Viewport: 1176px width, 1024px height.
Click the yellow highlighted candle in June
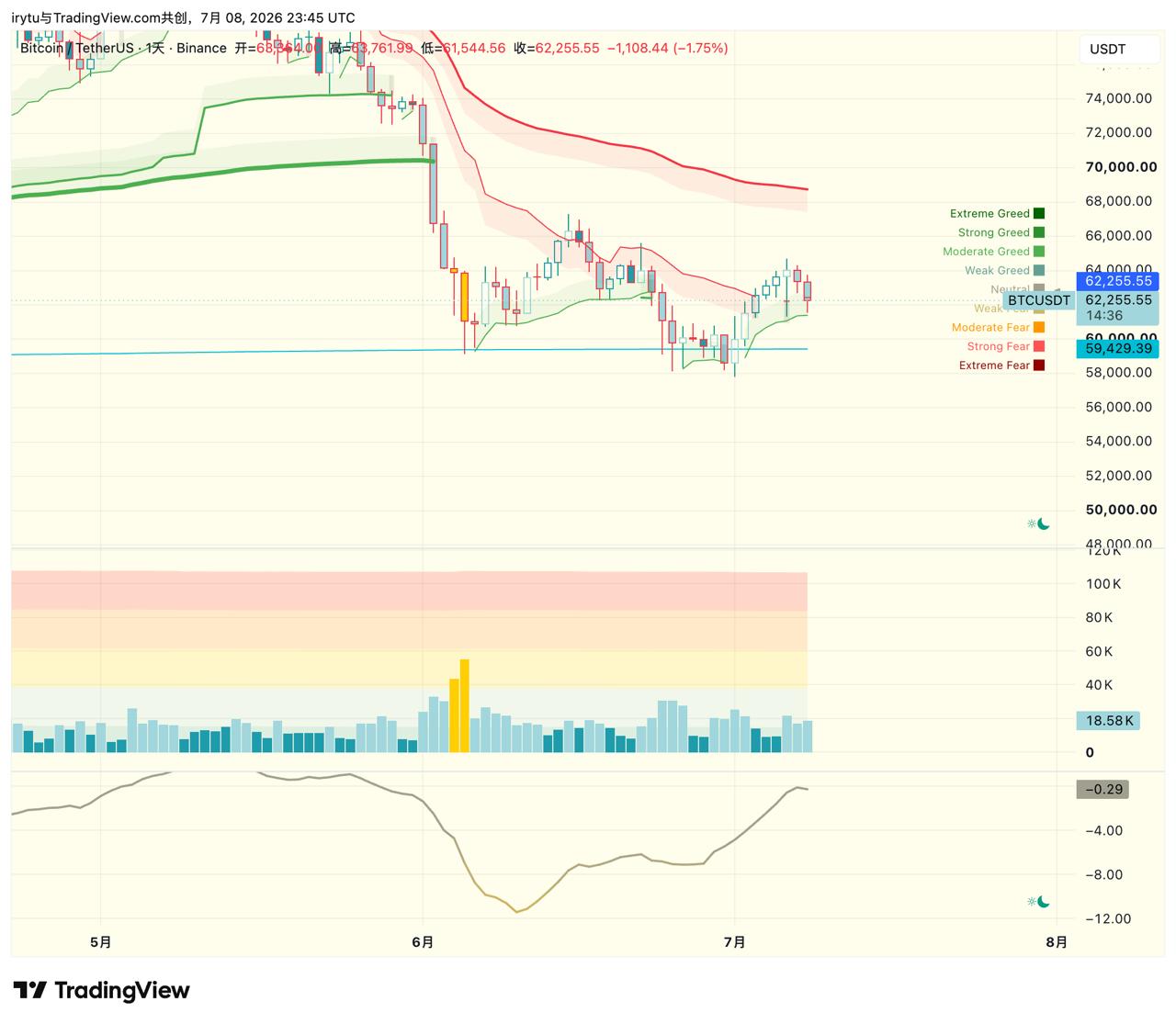click(465, 297)
